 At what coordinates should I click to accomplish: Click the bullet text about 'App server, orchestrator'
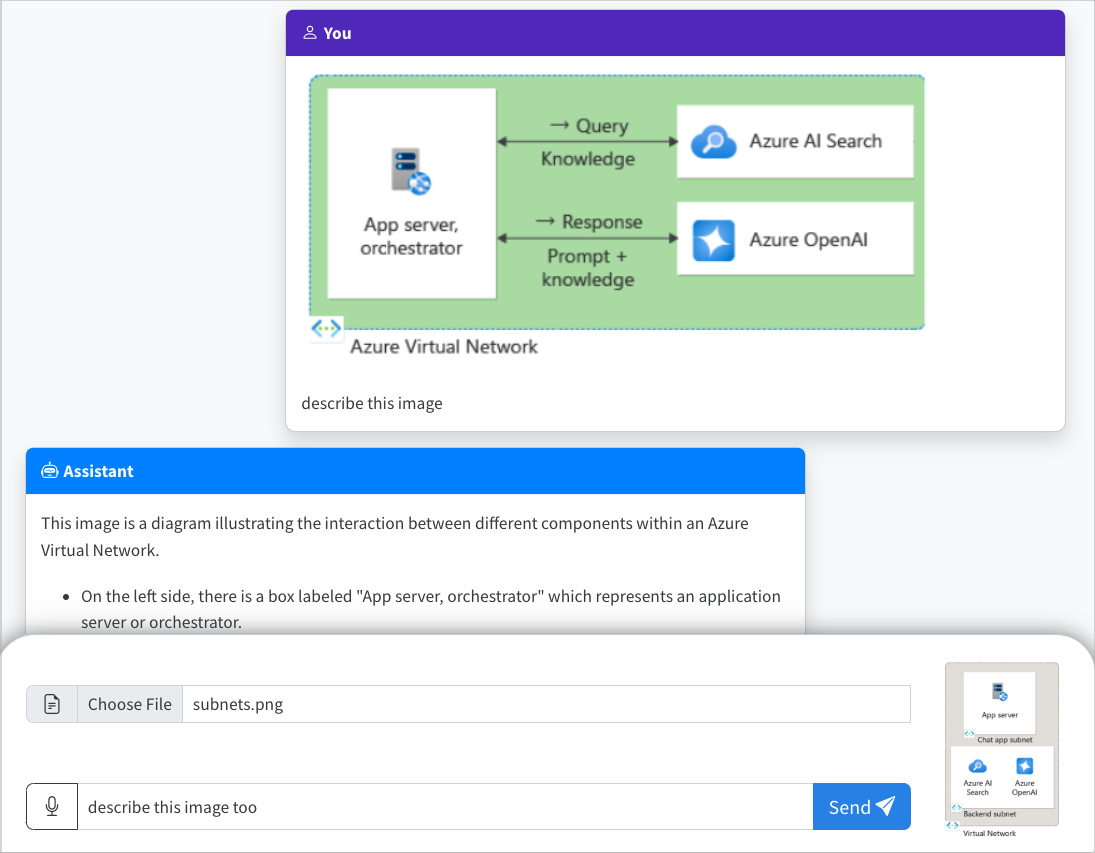point(431,609)
